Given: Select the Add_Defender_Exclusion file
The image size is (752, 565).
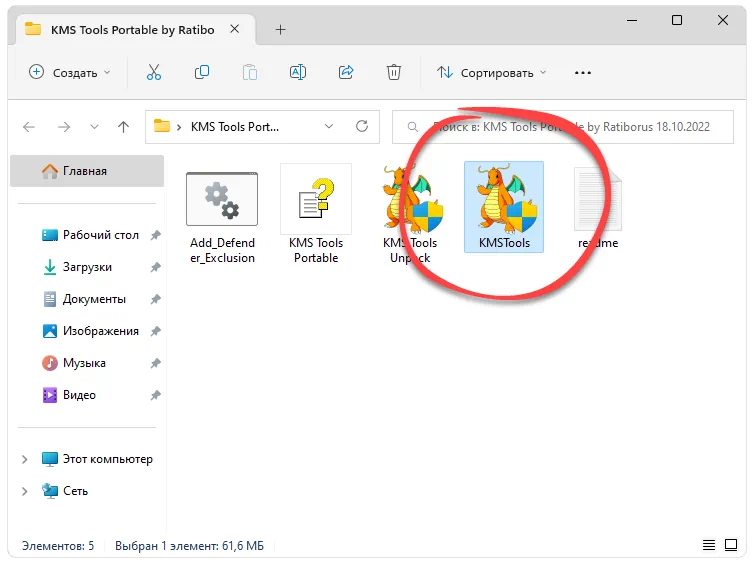Looking at the screenshot, I should click(222, 218).
